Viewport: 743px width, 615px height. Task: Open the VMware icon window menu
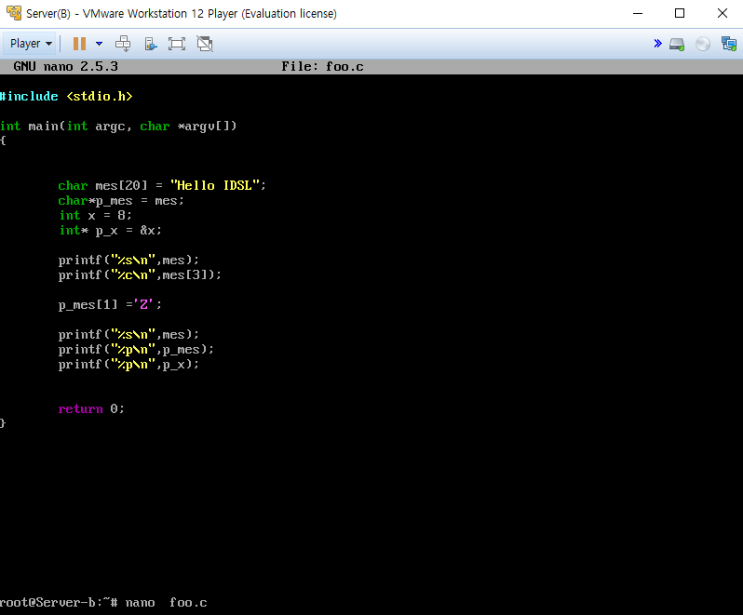click(x=14, y=14)
